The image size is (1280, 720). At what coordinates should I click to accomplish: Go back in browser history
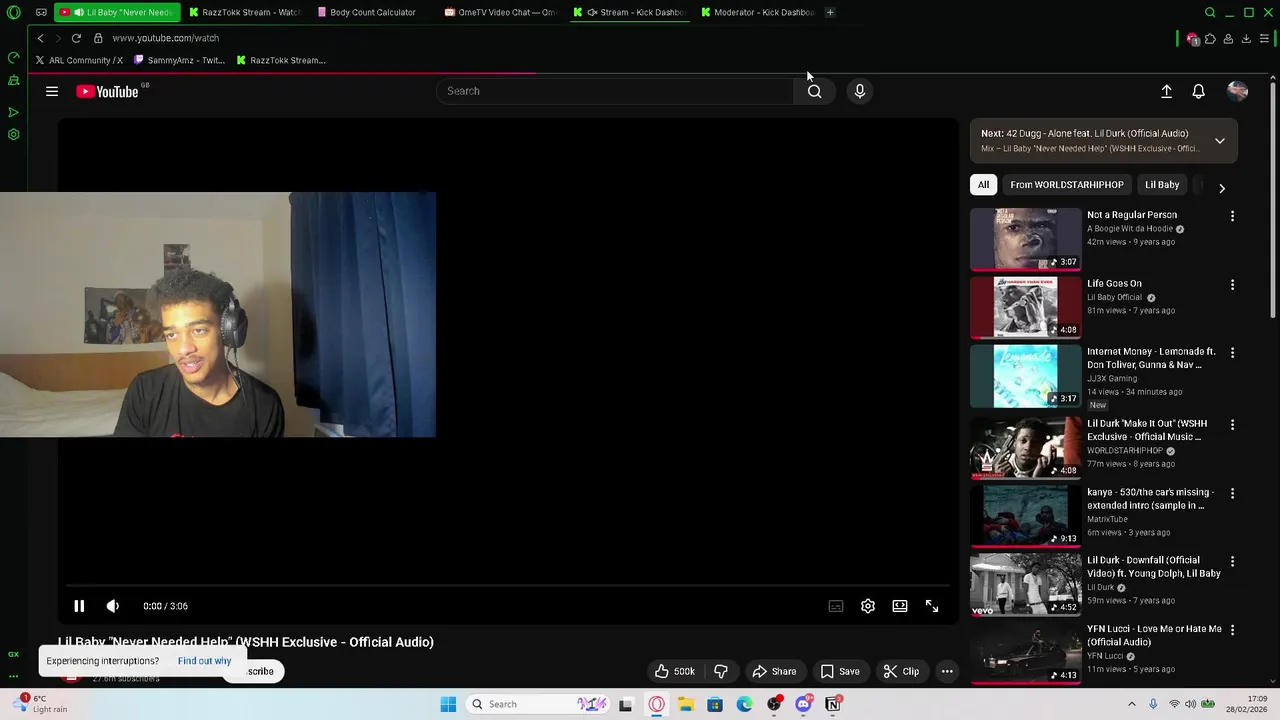[40, 38]
